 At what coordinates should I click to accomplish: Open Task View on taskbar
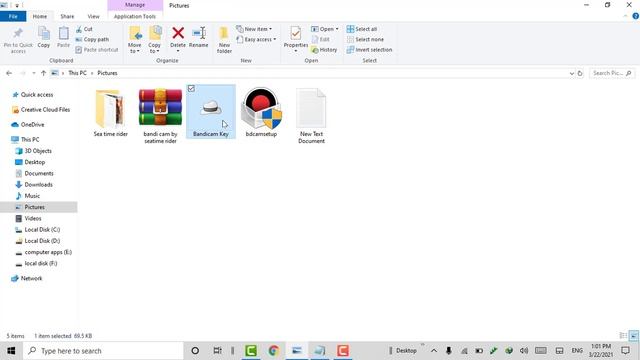pos(217,351)
